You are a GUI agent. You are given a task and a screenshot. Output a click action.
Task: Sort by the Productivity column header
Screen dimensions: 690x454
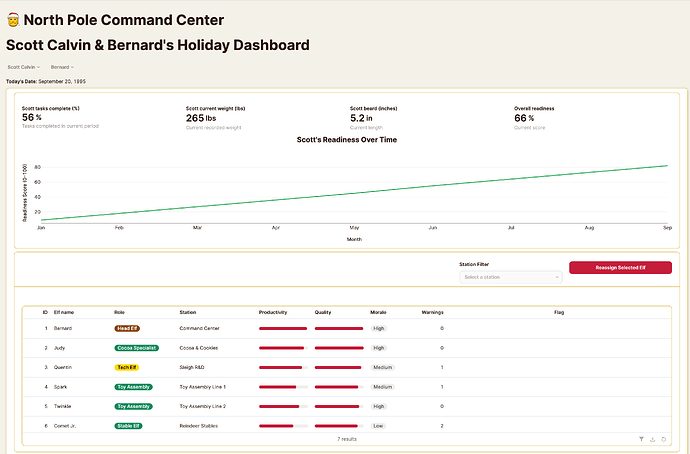(273, 312)
